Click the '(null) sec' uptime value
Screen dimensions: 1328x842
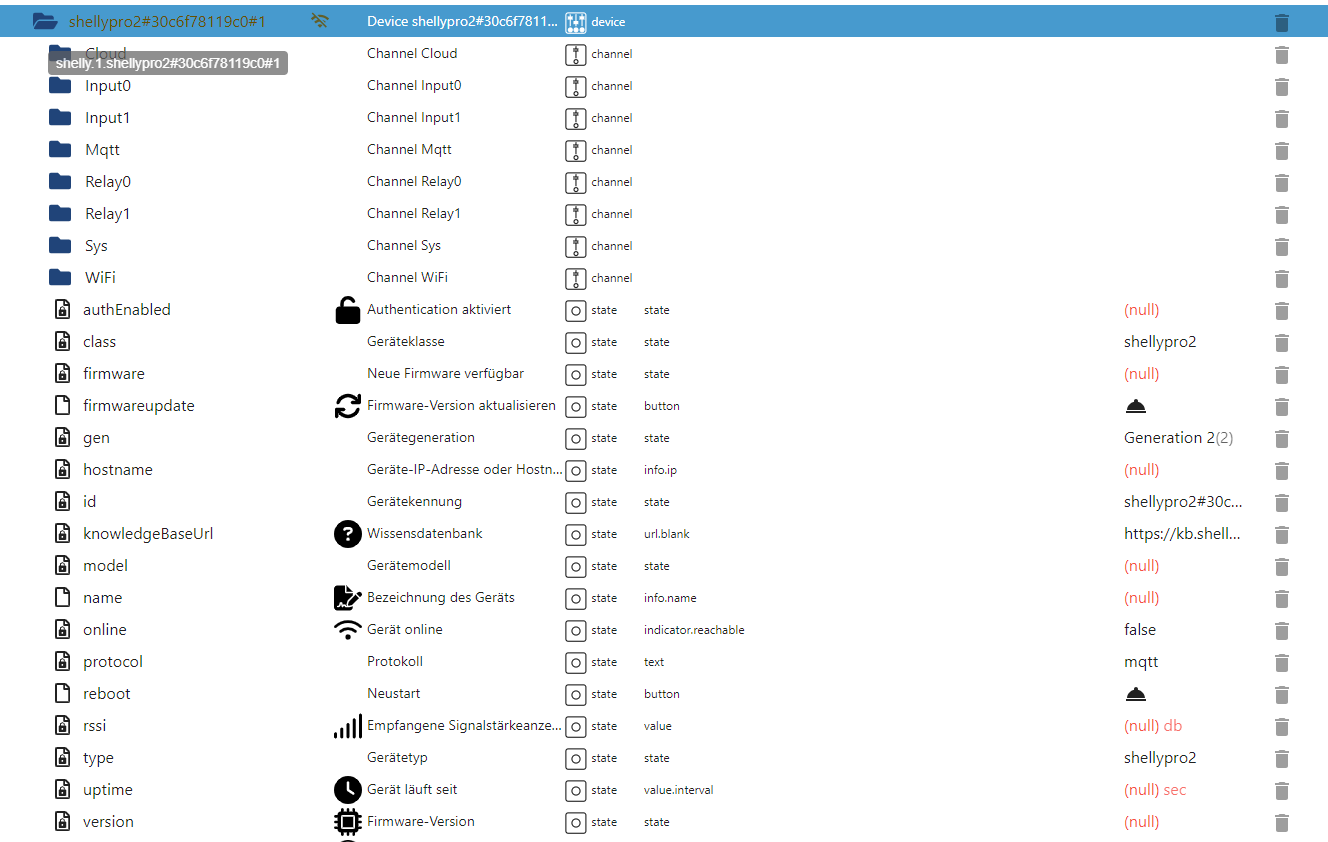point(1155,790)
